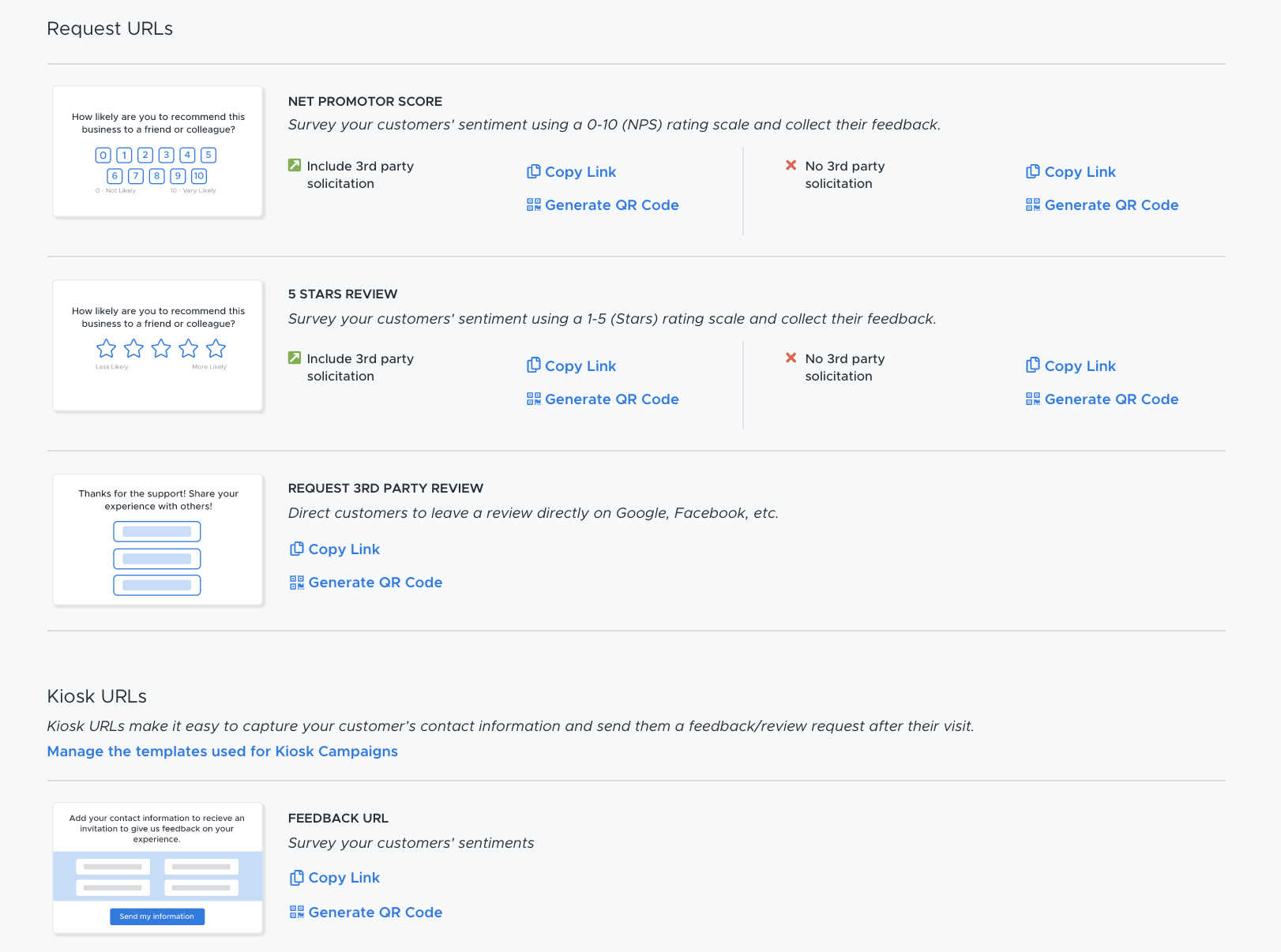Click the first contact input field in kiosk preview

[111, 866]
